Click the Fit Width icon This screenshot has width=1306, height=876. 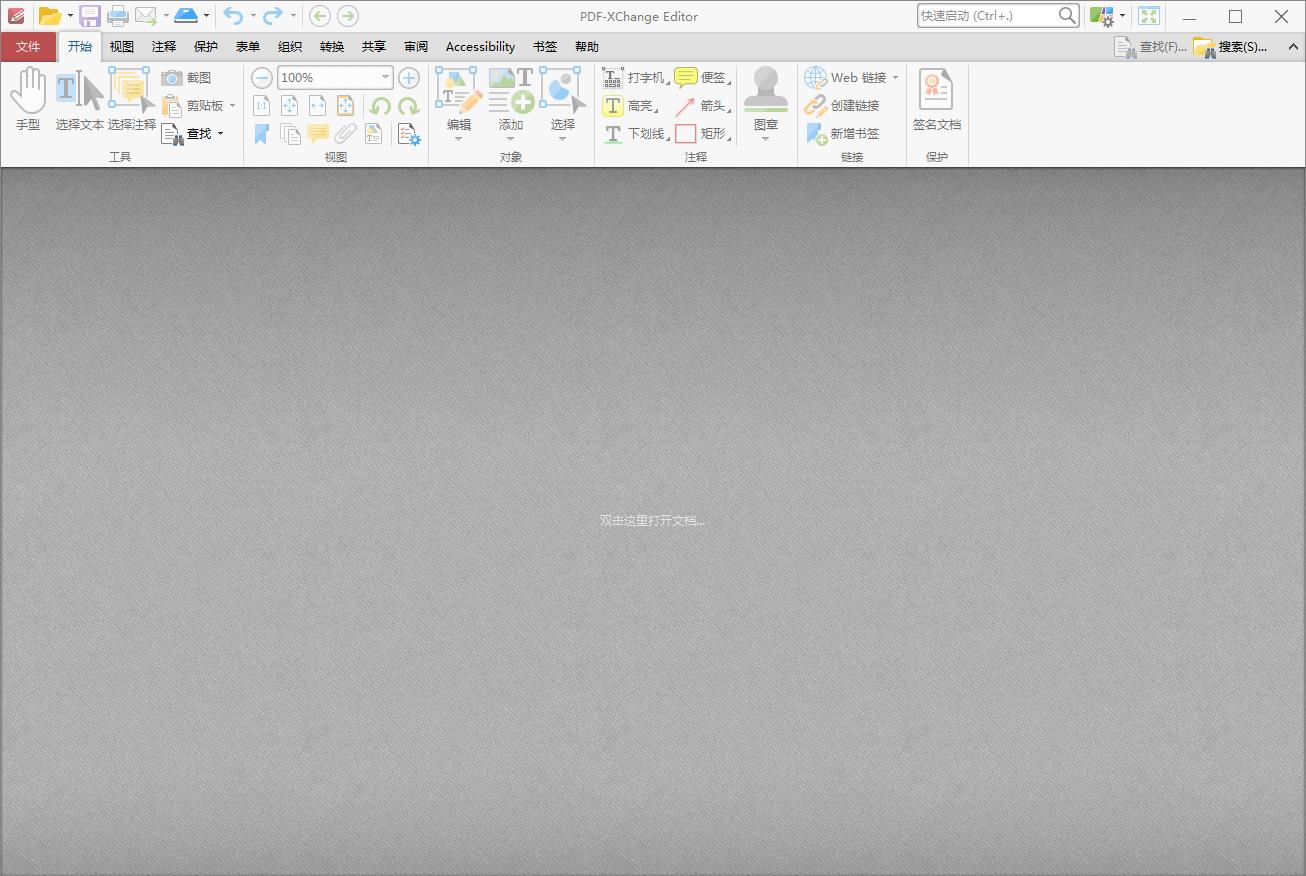pyautogui.click(x=318, y=106)
